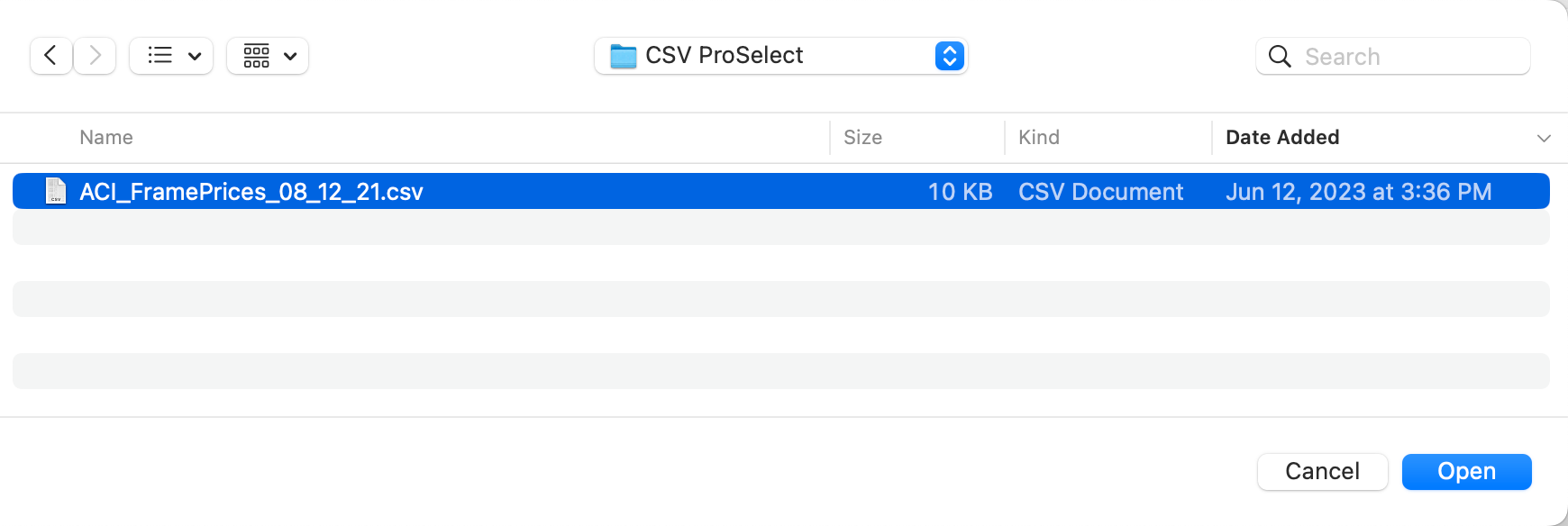Screen dimensions: 1568x526
Task: Expand the chevron beside the list view icon
Action: (x=195, y=56)
